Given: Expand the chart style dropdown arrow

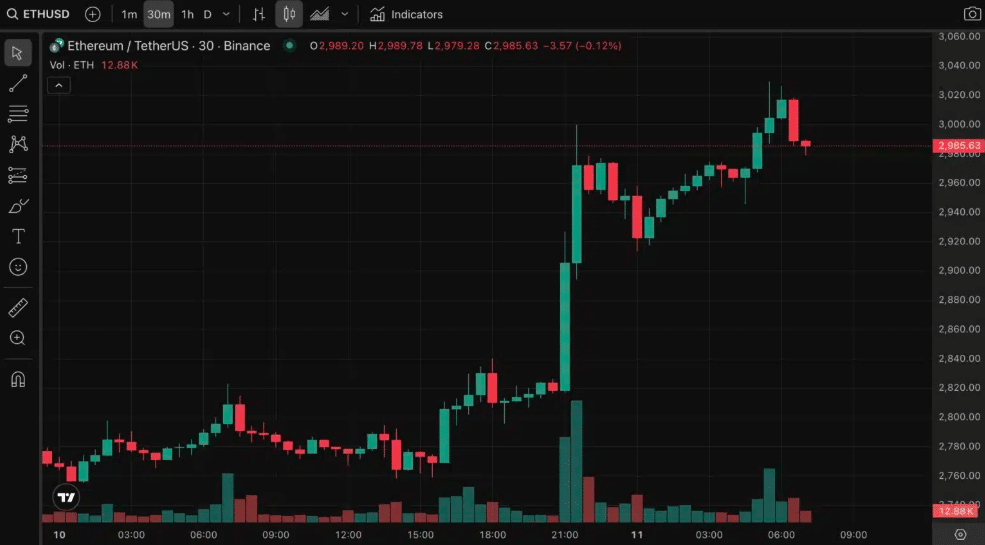Looking at the screenshot, I should tap(344, 14).
